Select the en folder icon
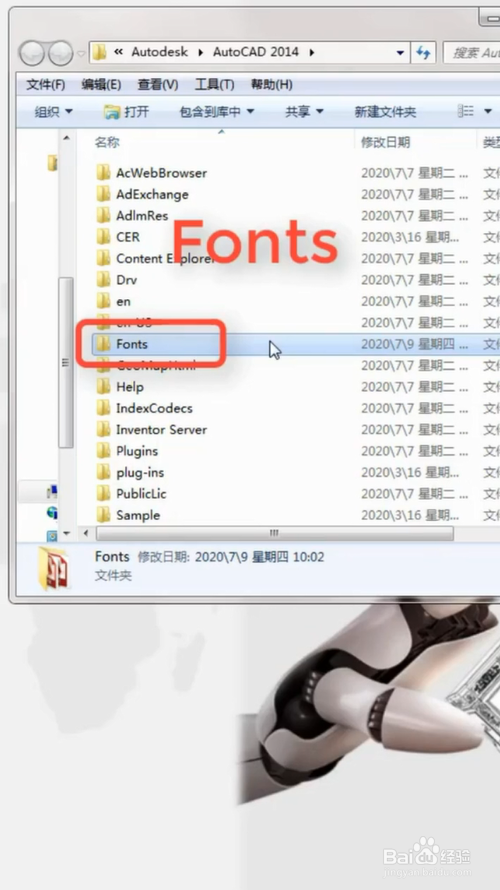 [x=103, y=301]
